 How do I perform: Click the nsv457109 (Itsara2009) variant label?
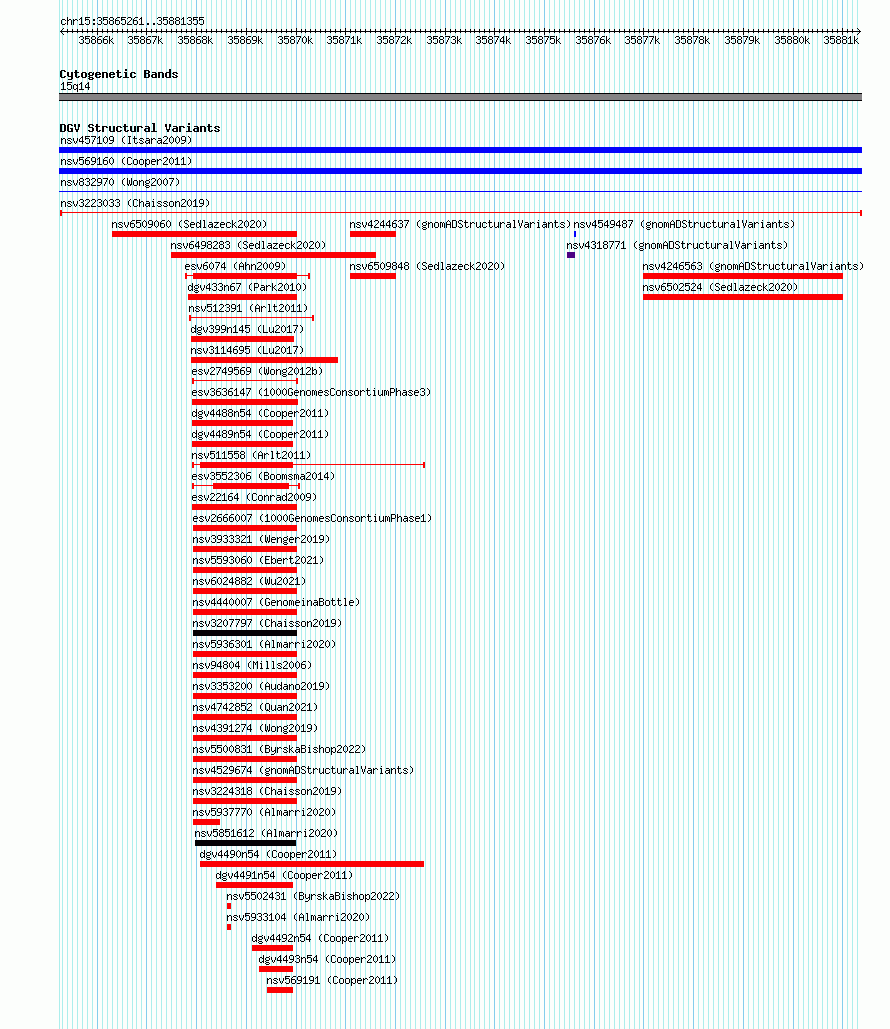[126, 140]
